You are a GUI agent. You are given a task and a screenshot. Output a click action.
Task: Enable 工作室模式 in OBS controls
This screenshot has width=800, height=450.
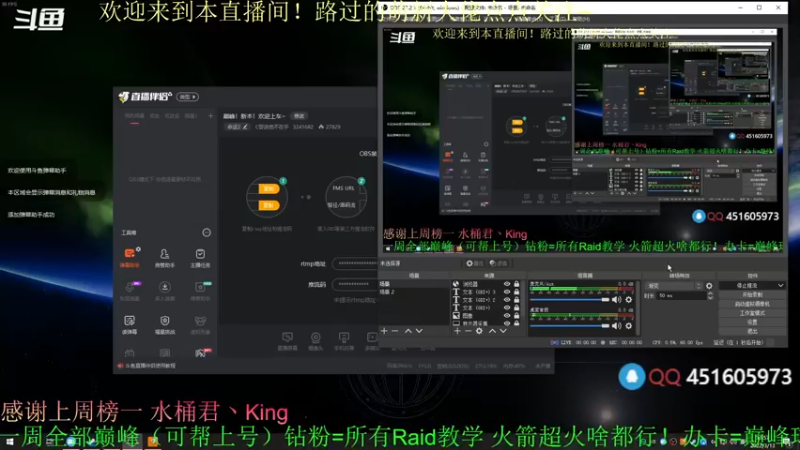(752, 313)
